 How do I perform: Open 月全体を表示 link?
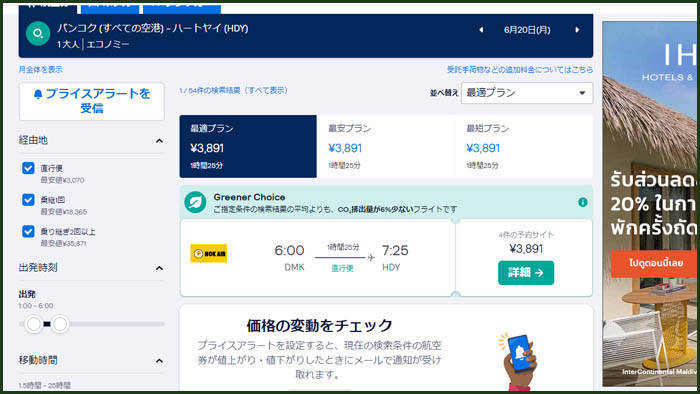41,70
